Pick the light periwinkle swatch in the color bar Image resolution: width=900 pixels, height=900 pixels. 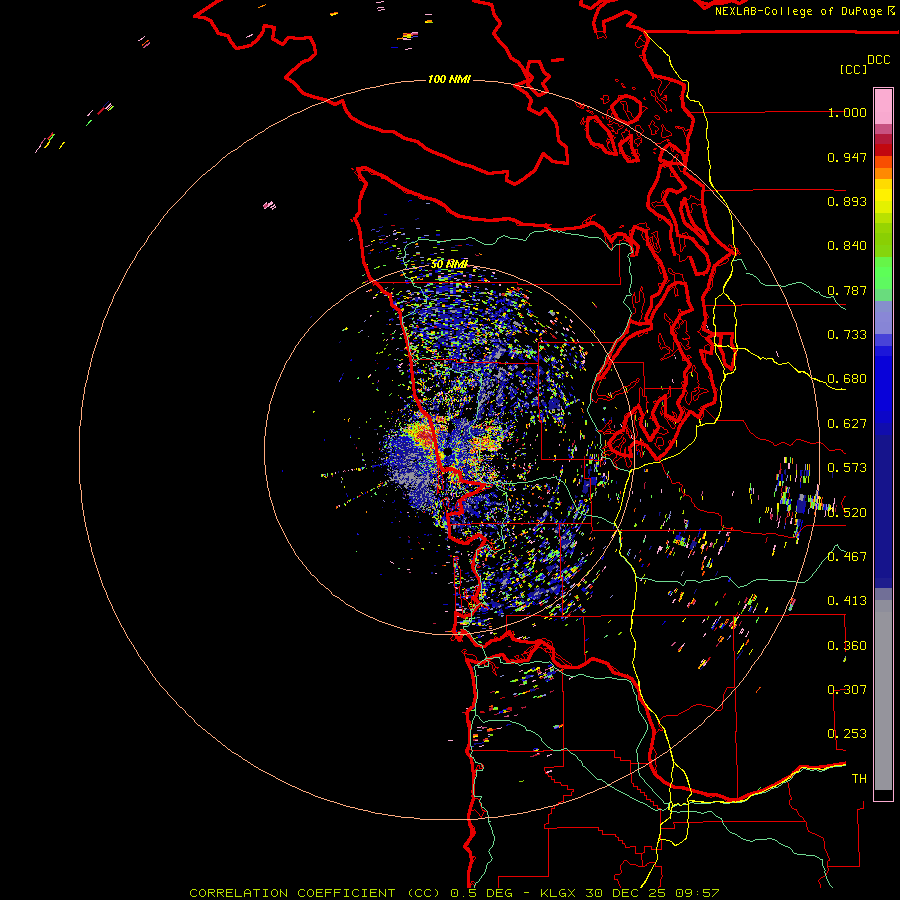(883, 317)
